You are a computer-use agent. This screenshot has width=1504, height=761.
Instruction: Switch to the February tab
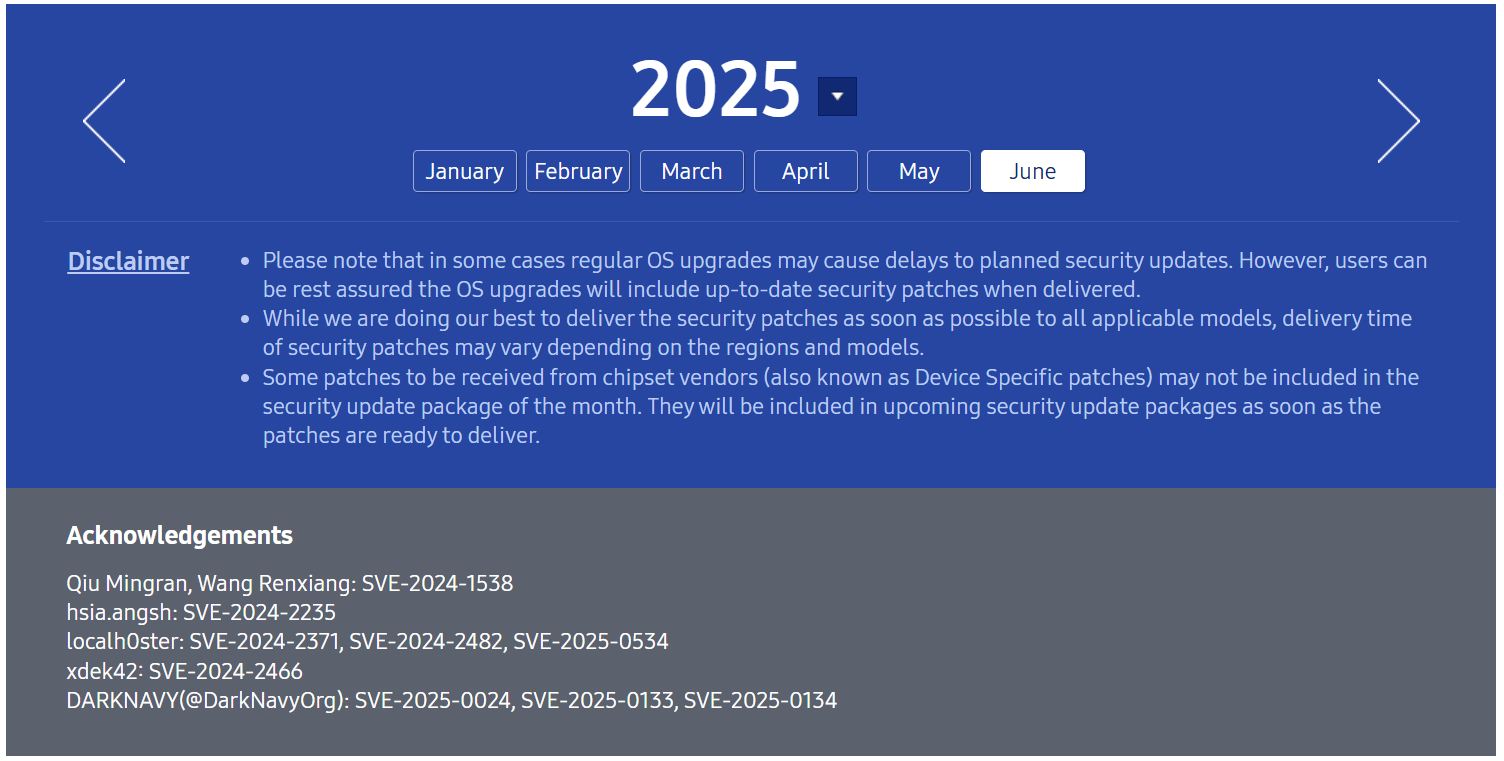pyautogui.click(x=578, y=171)
